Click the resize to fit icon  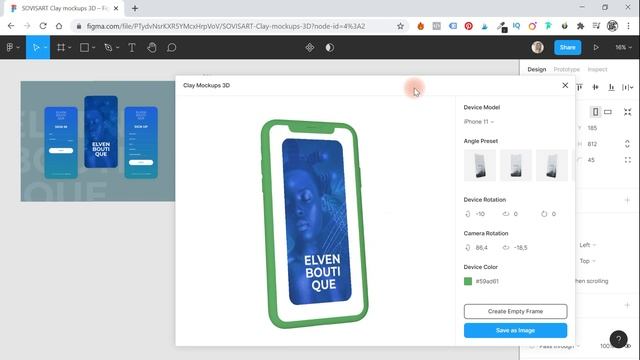(627, 112)
